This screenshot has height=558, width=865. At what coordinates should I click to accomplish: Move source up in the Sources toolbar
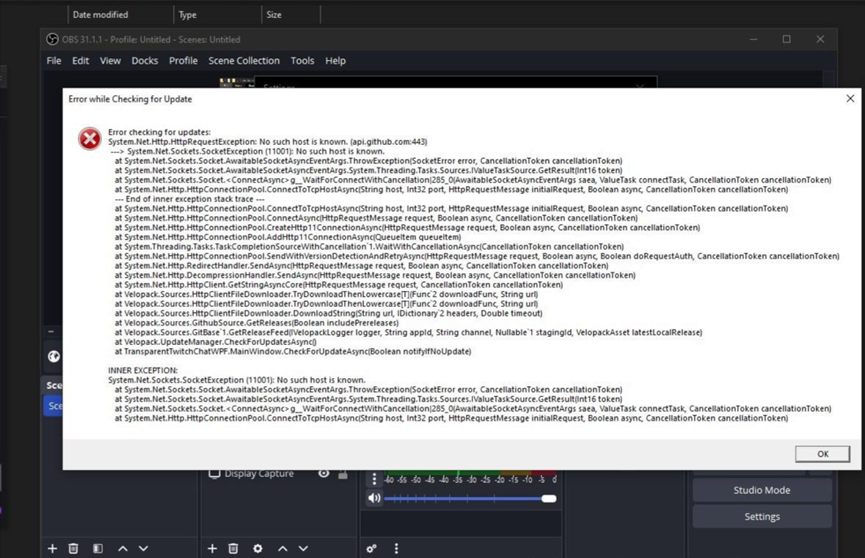coord(282,549)
